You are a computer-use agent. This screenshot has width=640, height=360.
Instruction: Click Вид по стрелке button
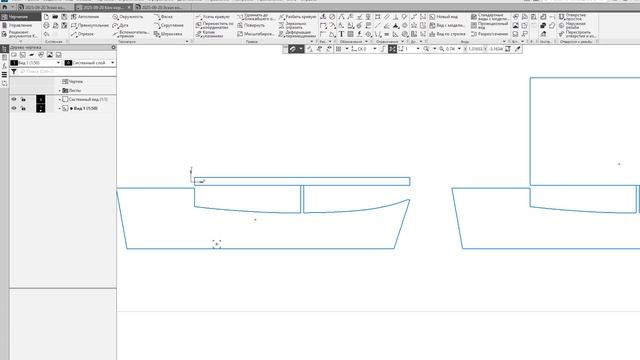tap(447, 34)
